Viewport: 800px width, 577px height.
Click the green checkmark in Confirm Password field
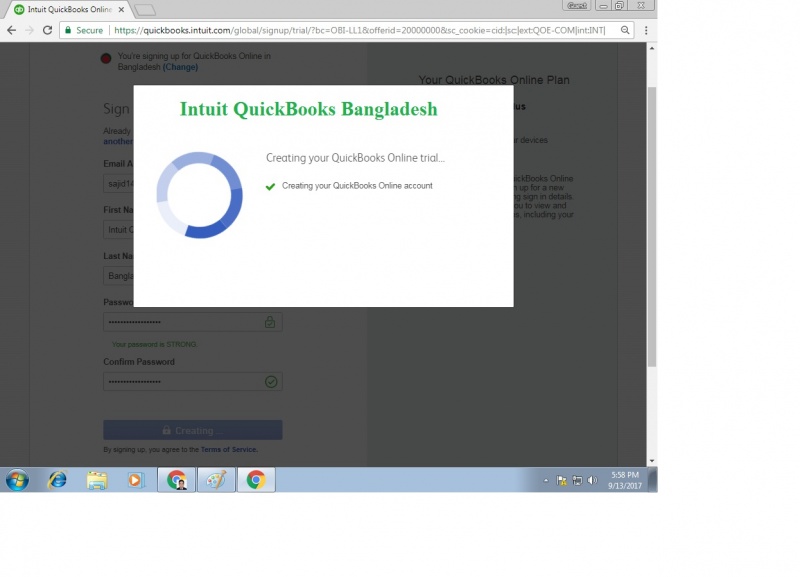click(x=271, y=382)
